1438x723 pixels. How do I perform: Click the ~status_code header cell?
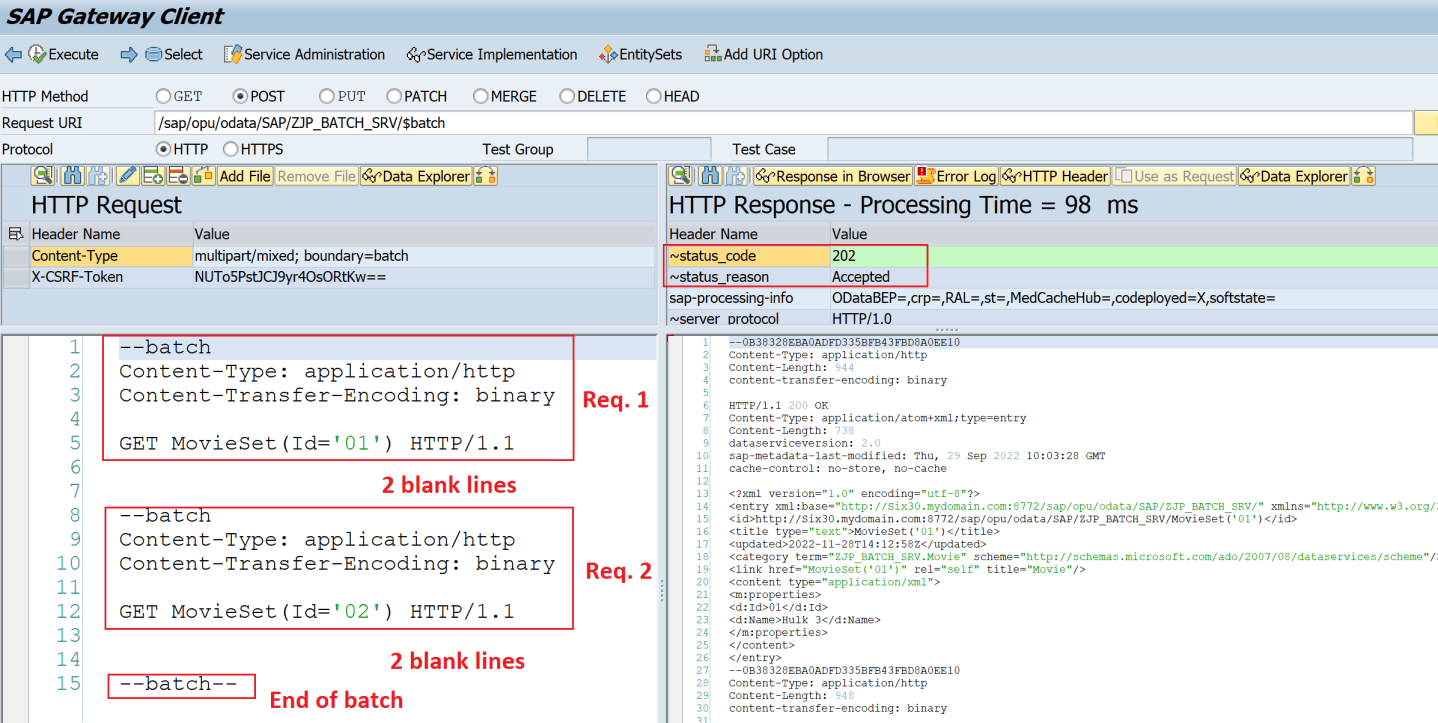[x=748, y=256]
